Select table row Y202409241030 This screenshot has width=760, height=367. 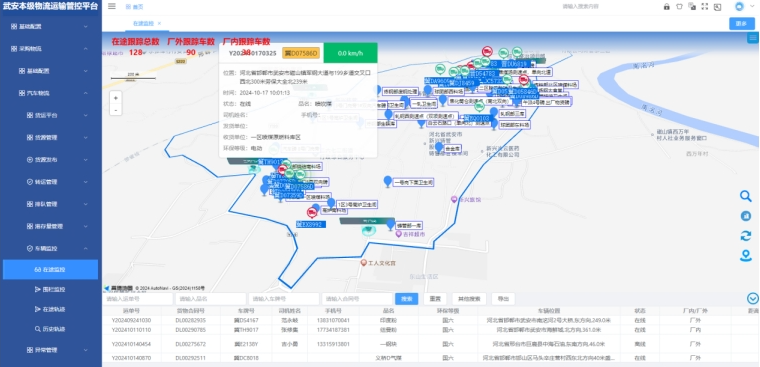[x=431, y=320]
